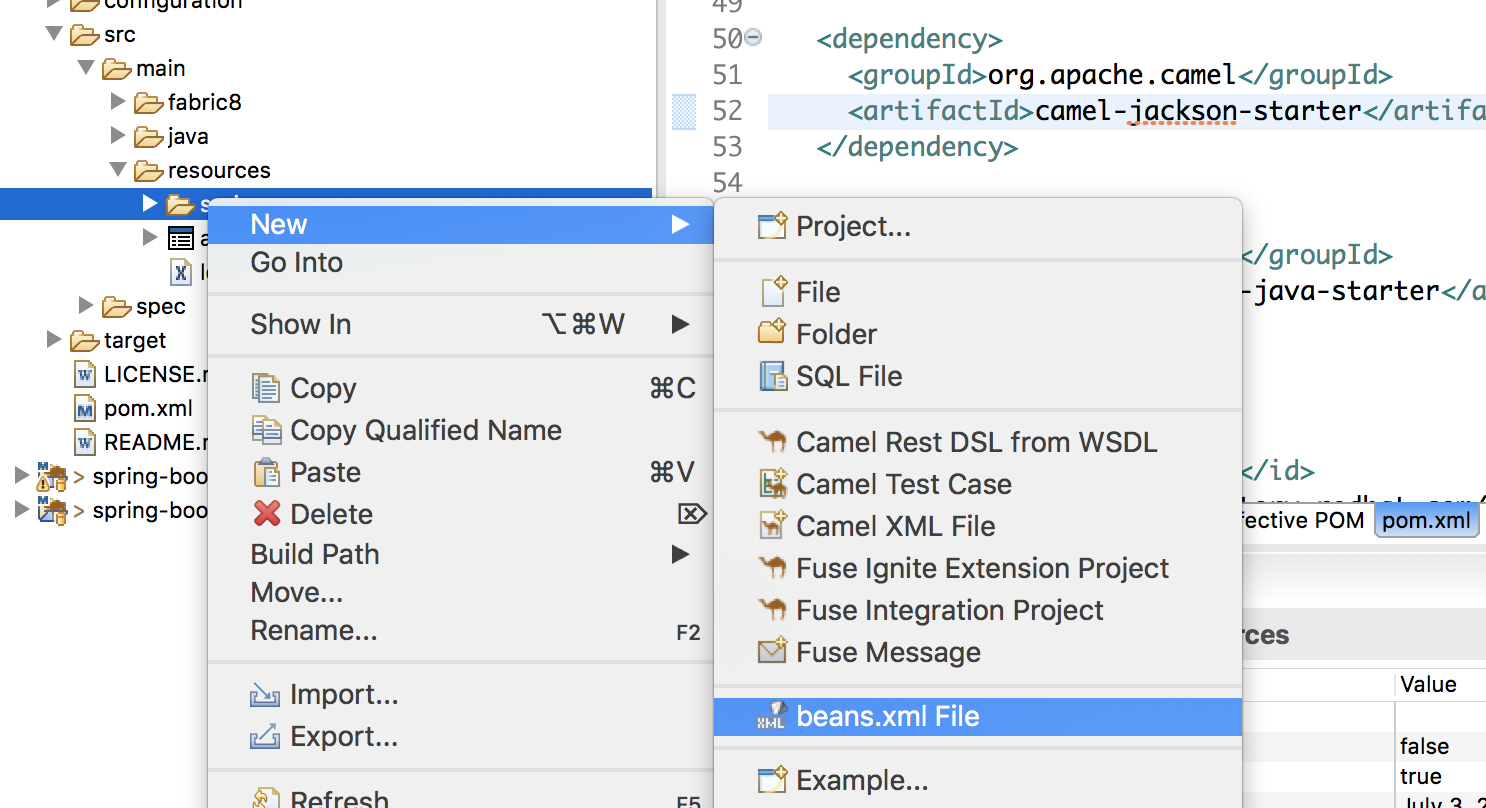Click the pom.xml Maven file icon
1486x808 pixels.
click(x=86, y=408)
